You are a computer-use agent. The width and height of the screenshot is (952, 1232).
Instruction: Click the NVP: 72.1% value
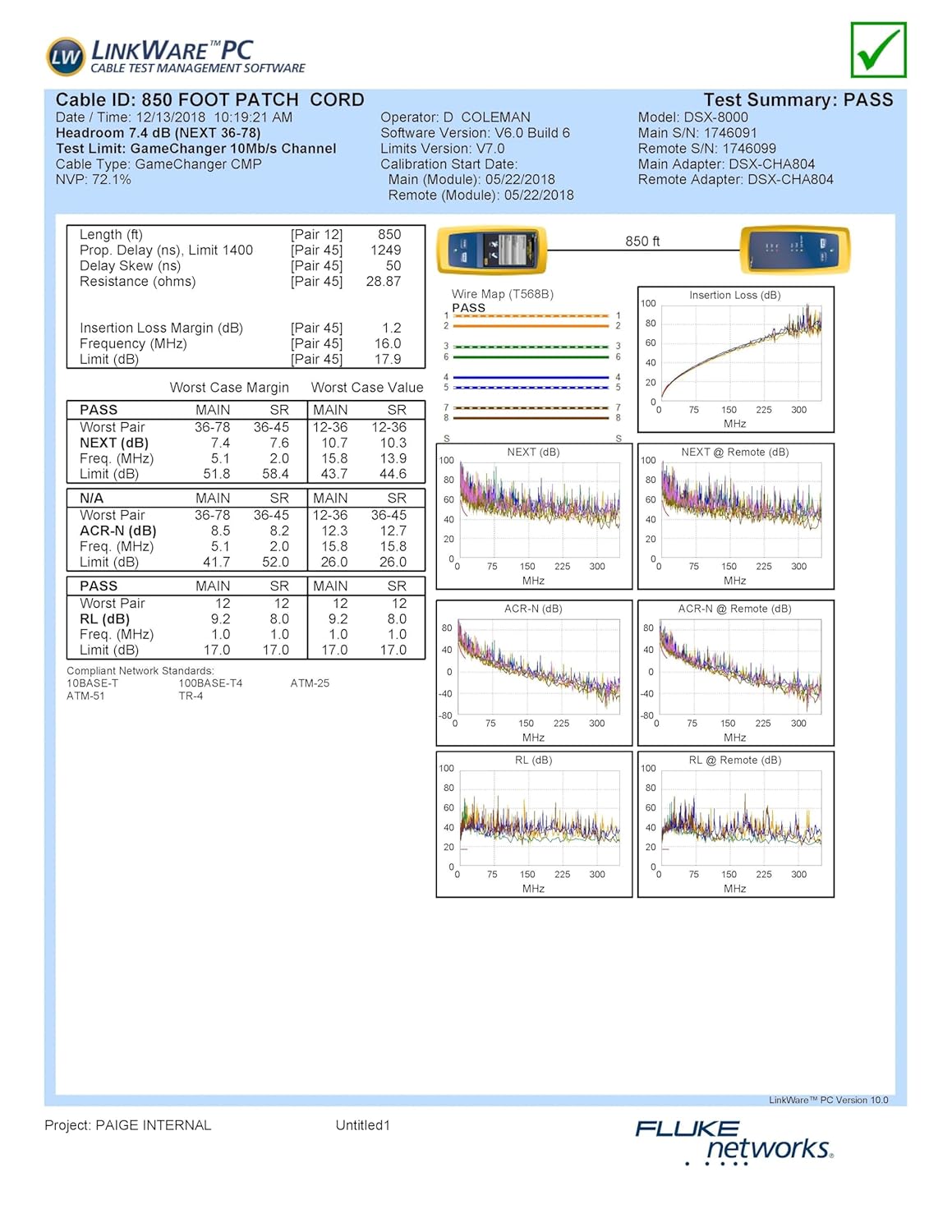point(93,180)
